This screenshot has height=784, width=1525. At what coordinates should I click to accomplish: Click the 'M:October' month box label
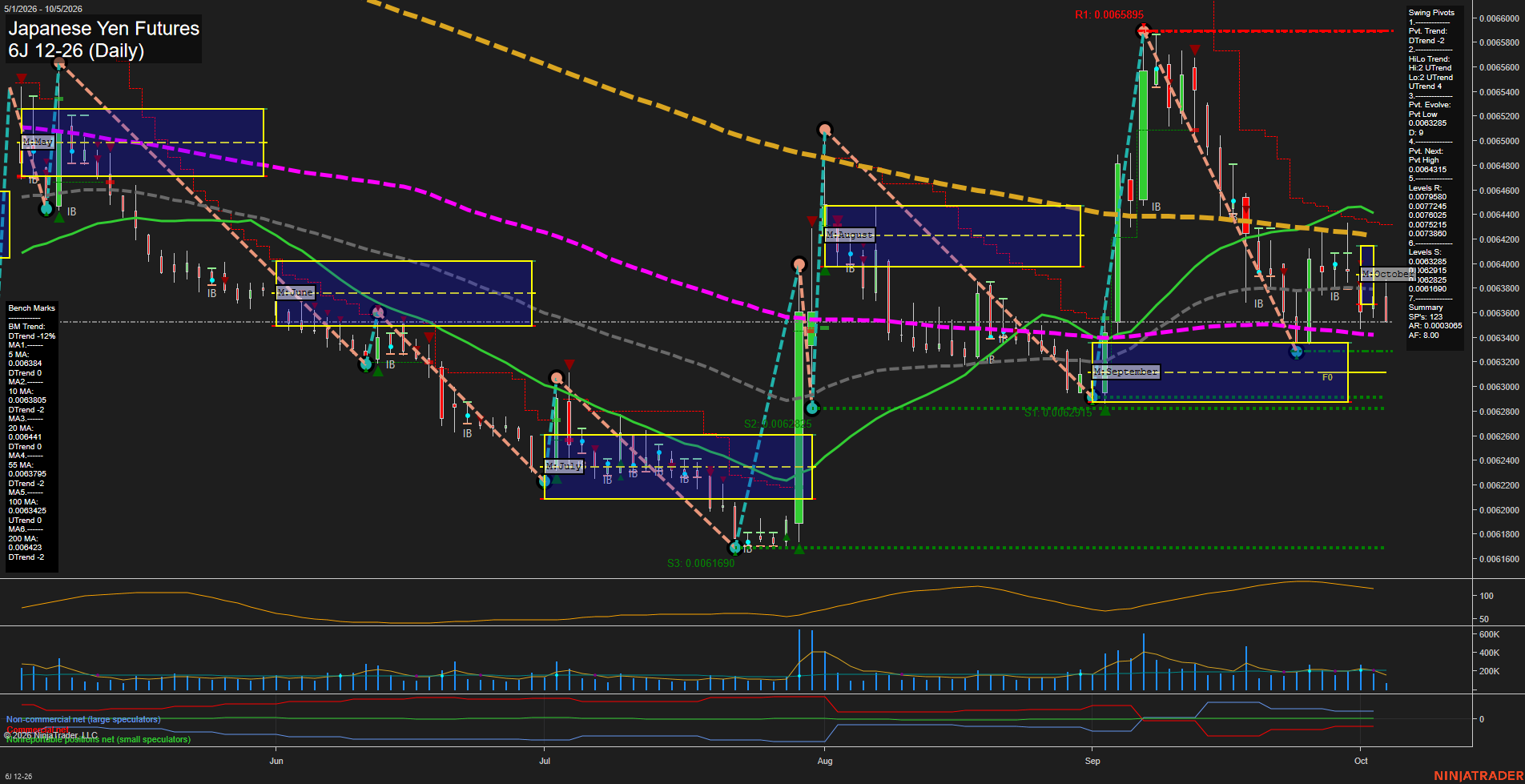1387,274
